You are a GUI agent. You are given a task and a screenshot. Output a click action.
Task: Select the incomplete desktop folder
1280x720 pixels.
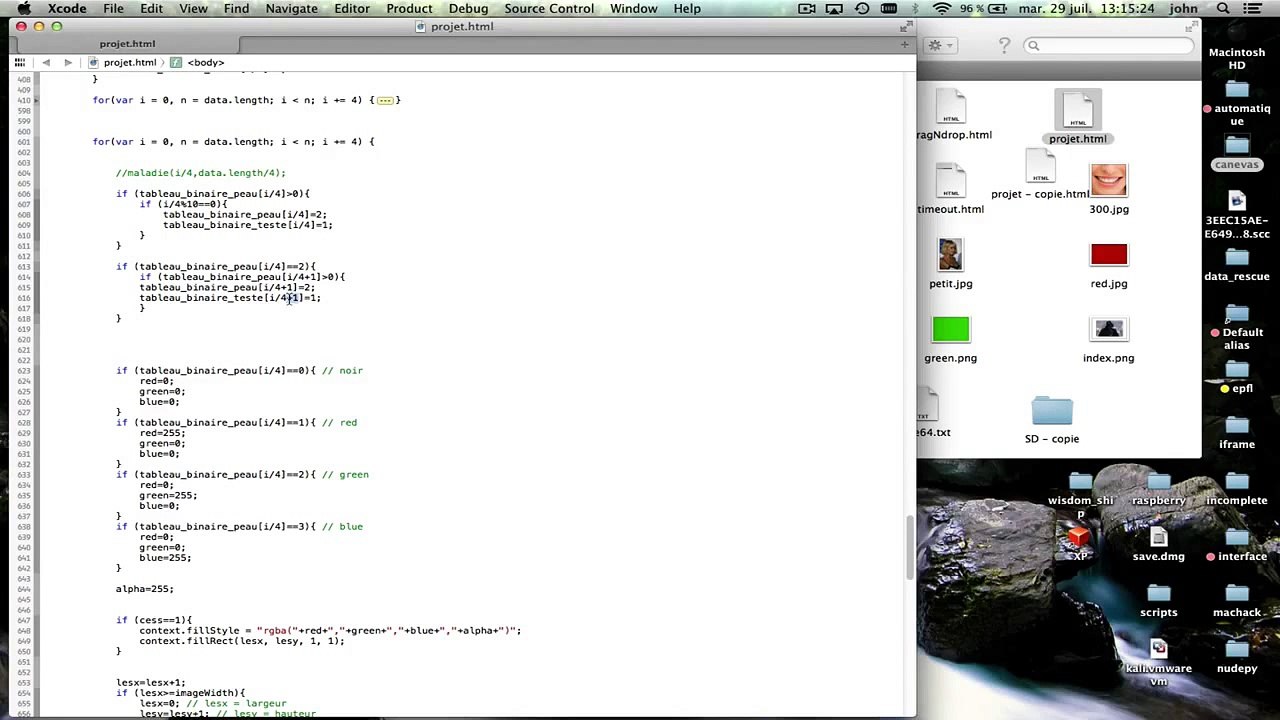1237,488
